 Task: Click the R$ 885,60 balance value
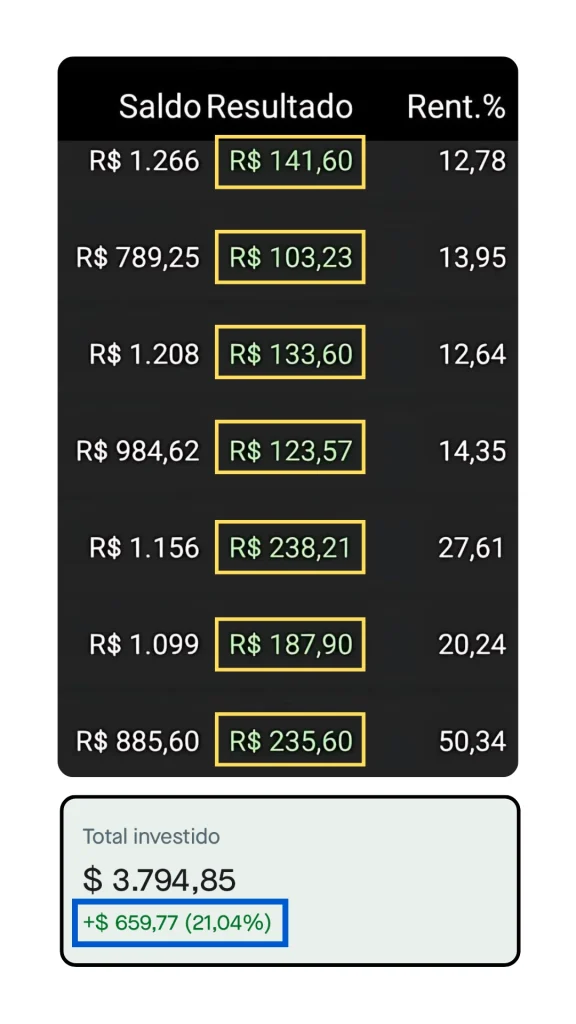138,741
